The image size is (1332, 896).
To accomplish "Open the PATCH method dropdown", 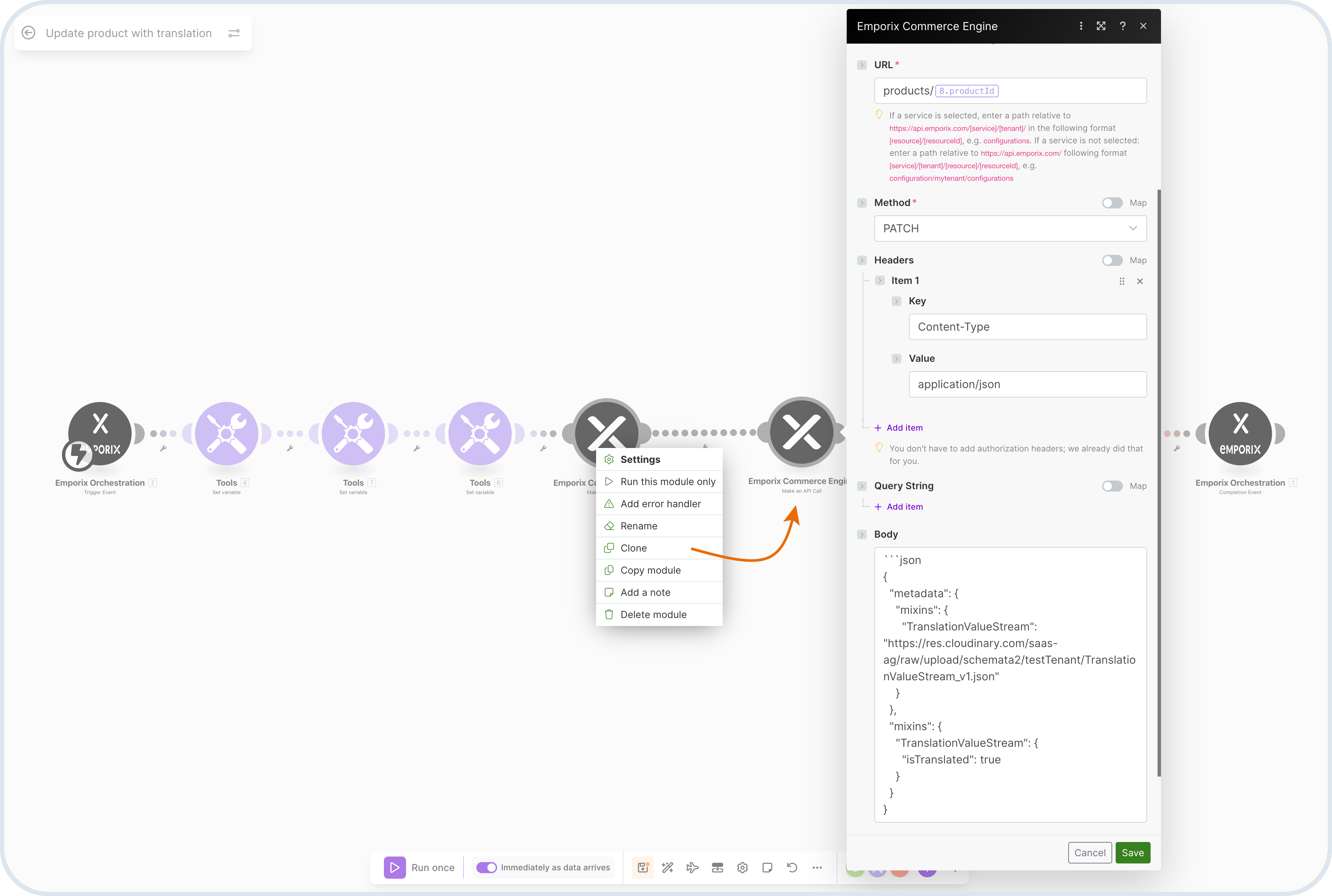I will pyautogui.click(x=1010, y=229).
